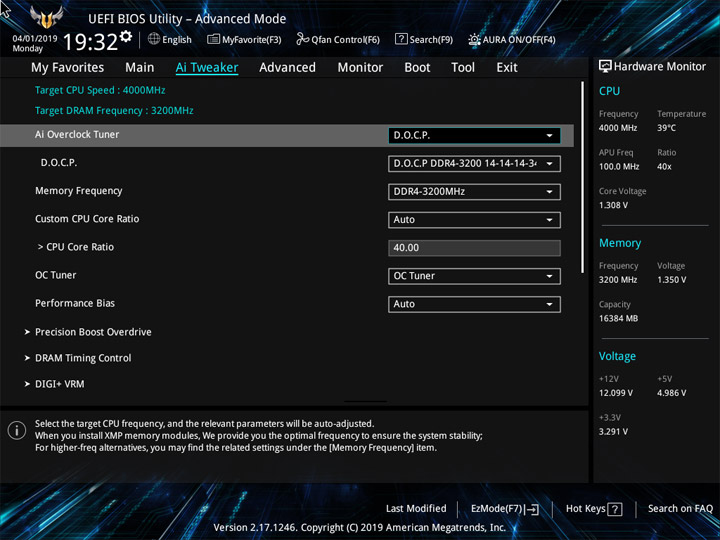Click Target CPU Speed : 4000MHz text

point(100,90)
